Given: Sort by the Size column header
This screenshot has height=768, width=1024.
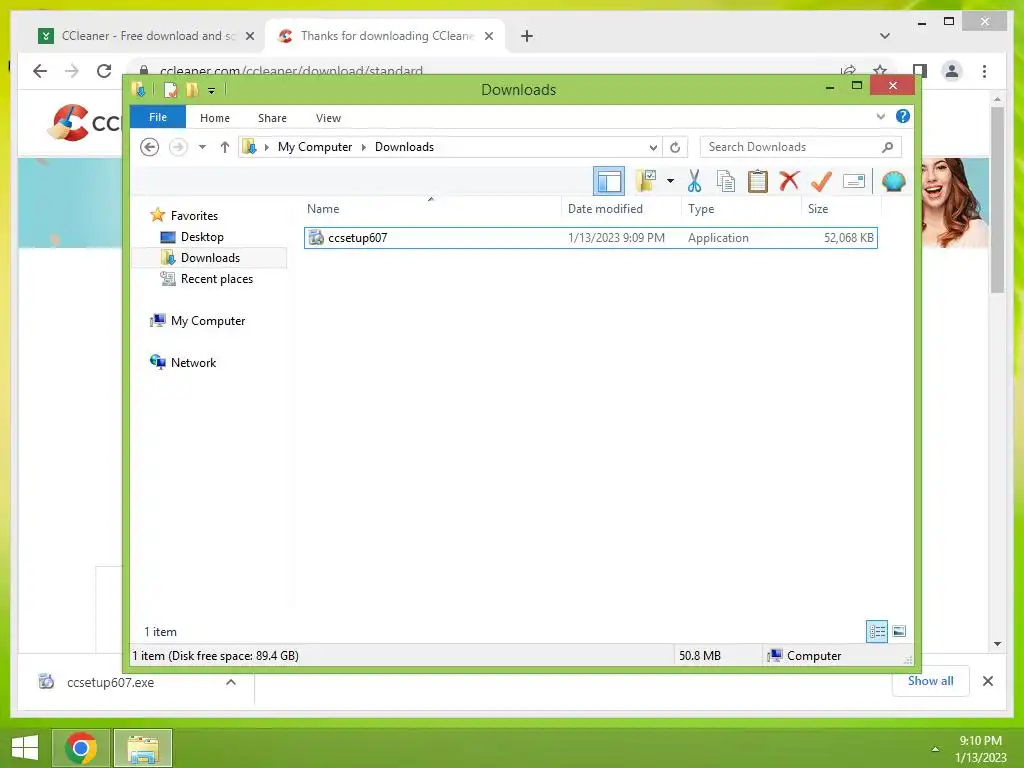Looking at the screenshot, I should tap(841, 208).
